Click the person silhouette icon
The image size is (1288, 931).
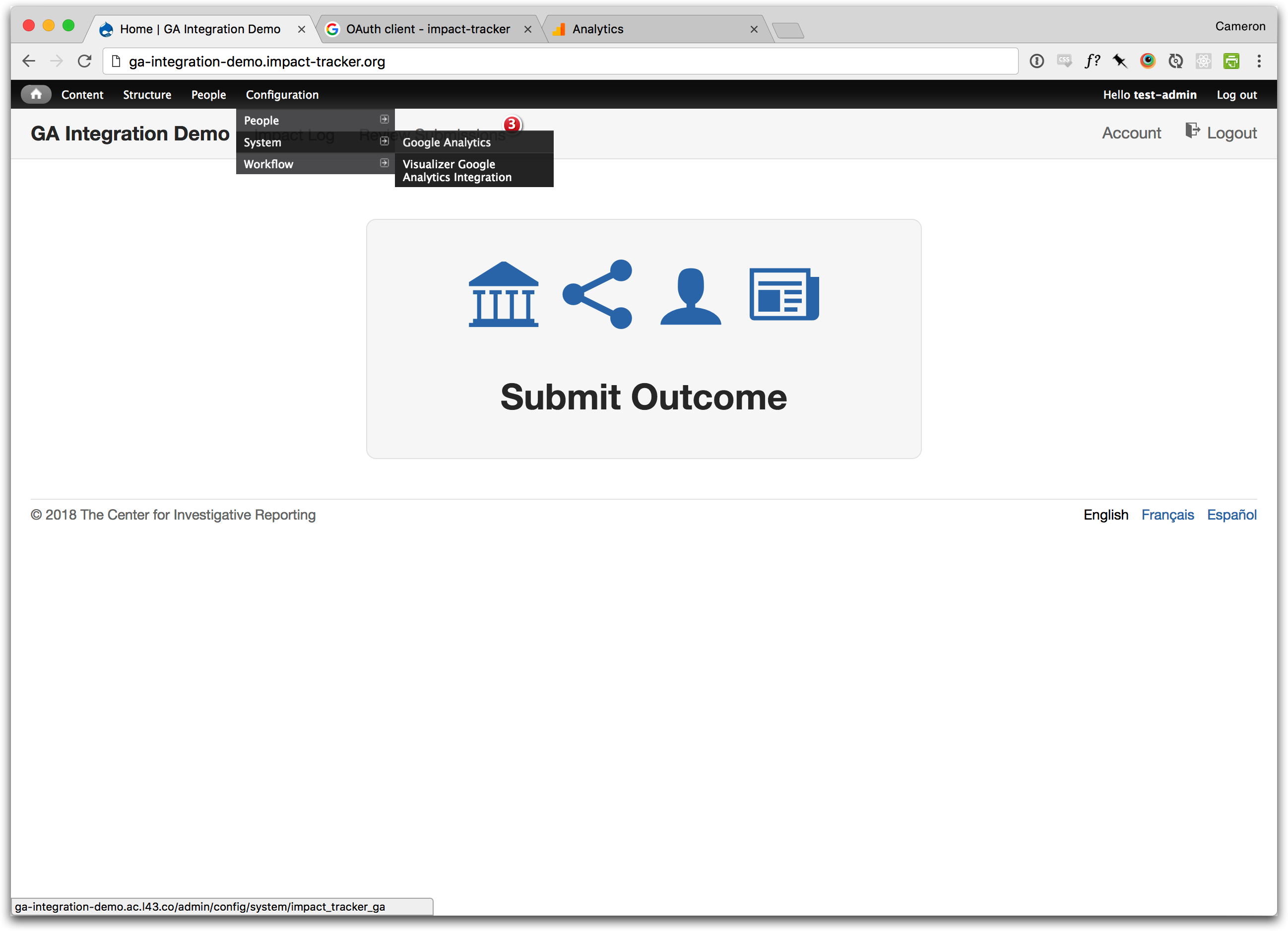click(691, 296)
